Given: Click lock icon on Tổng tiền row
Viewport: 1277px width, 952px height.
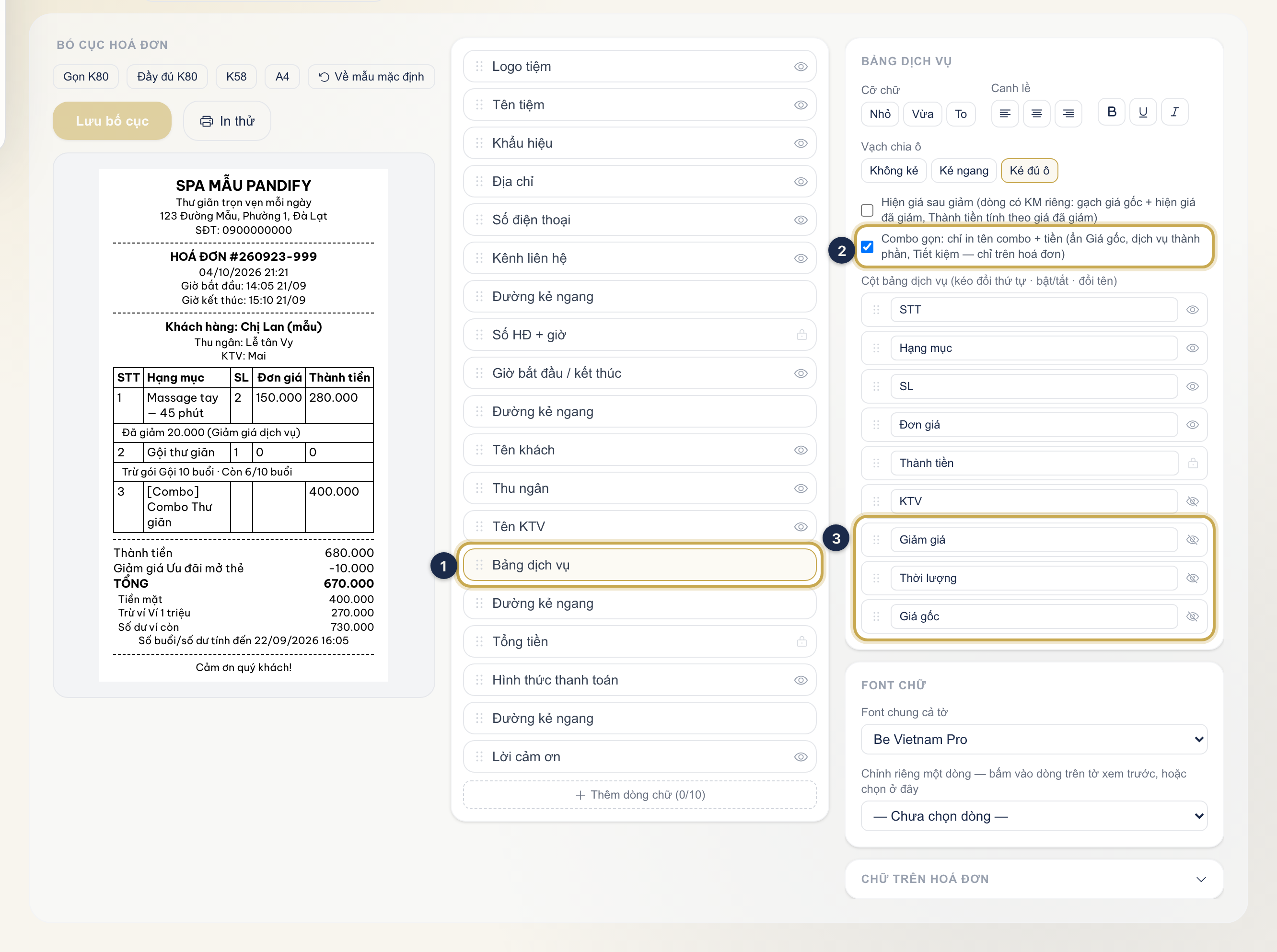Looking at the screenshot, I should (801, 641).
